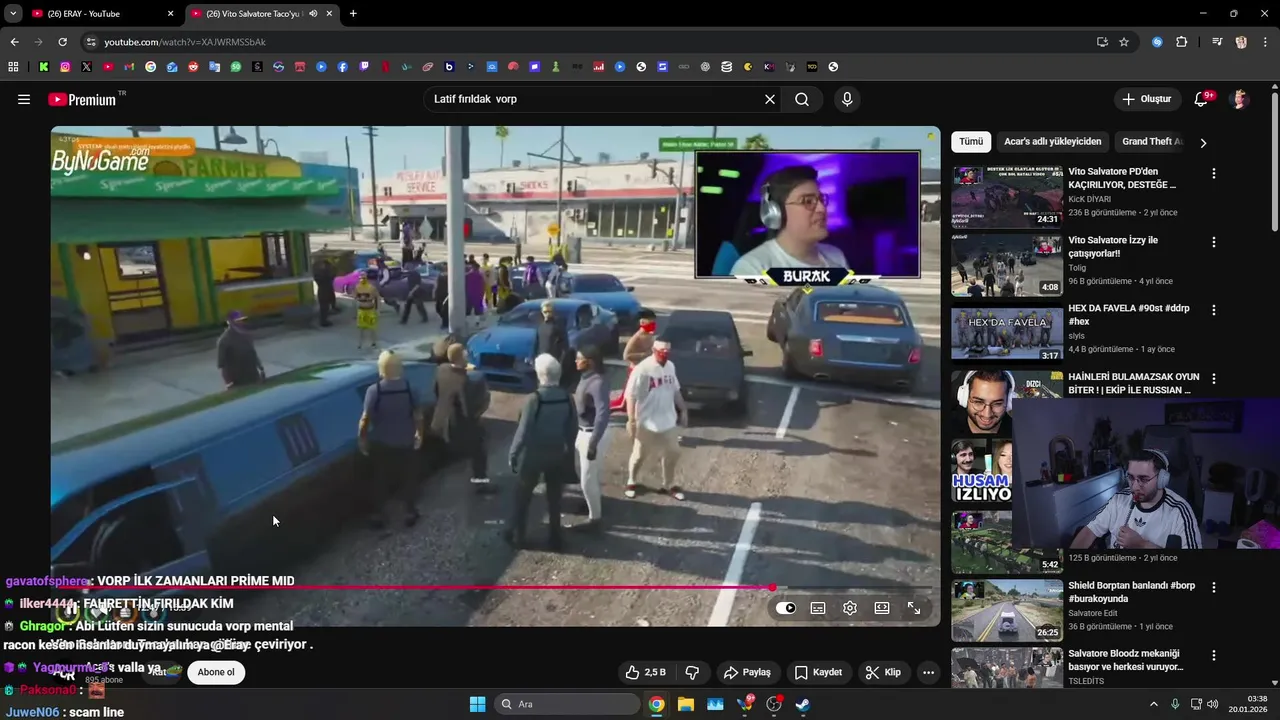Viewport: 1280px width, 720px height.
Task: Click the Shield Borptan 26:25 thumbnail
Action: [x=1007, y=610]
